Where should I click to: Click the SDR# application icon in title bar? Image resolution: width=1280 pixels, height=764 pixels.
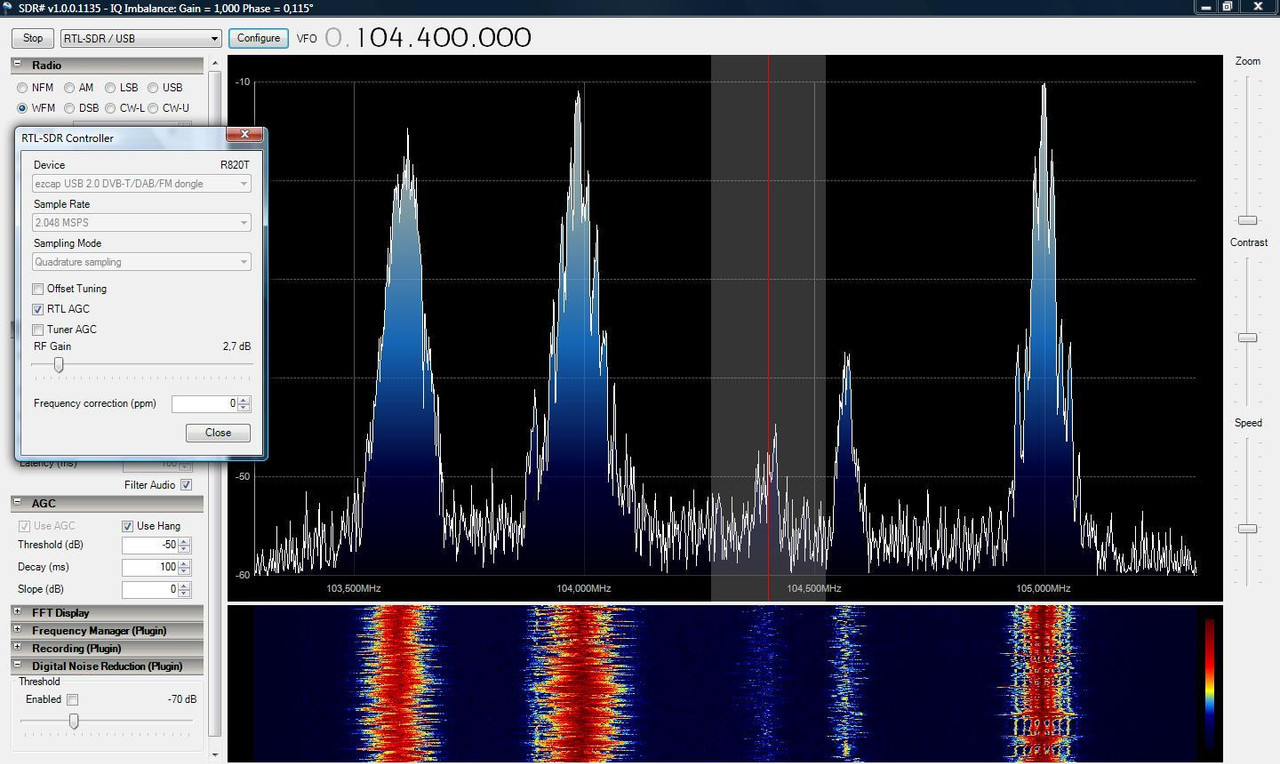8,7
